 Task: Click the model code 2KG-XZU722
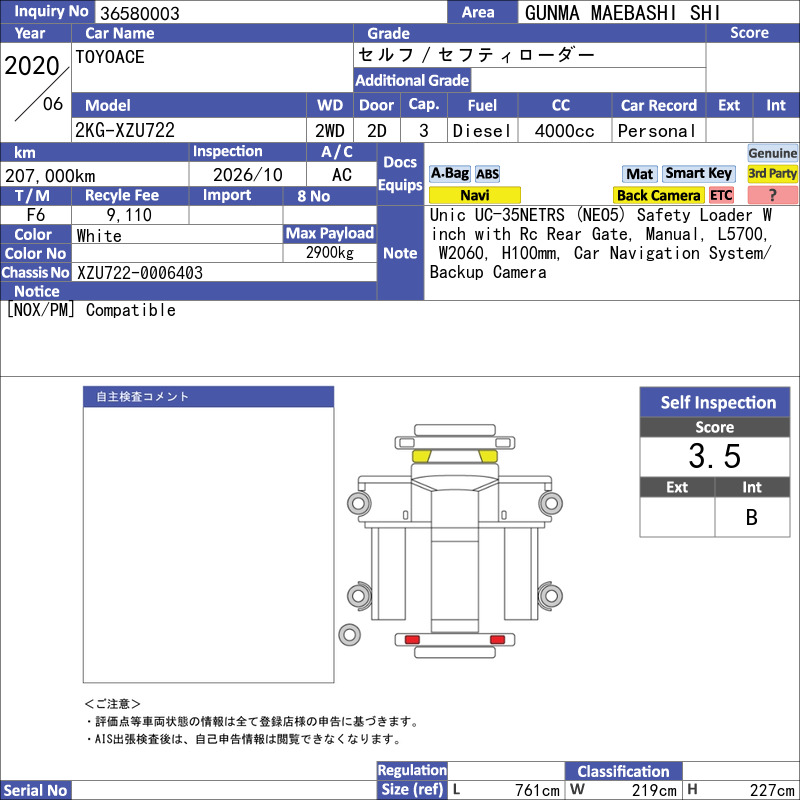(124, 131)
